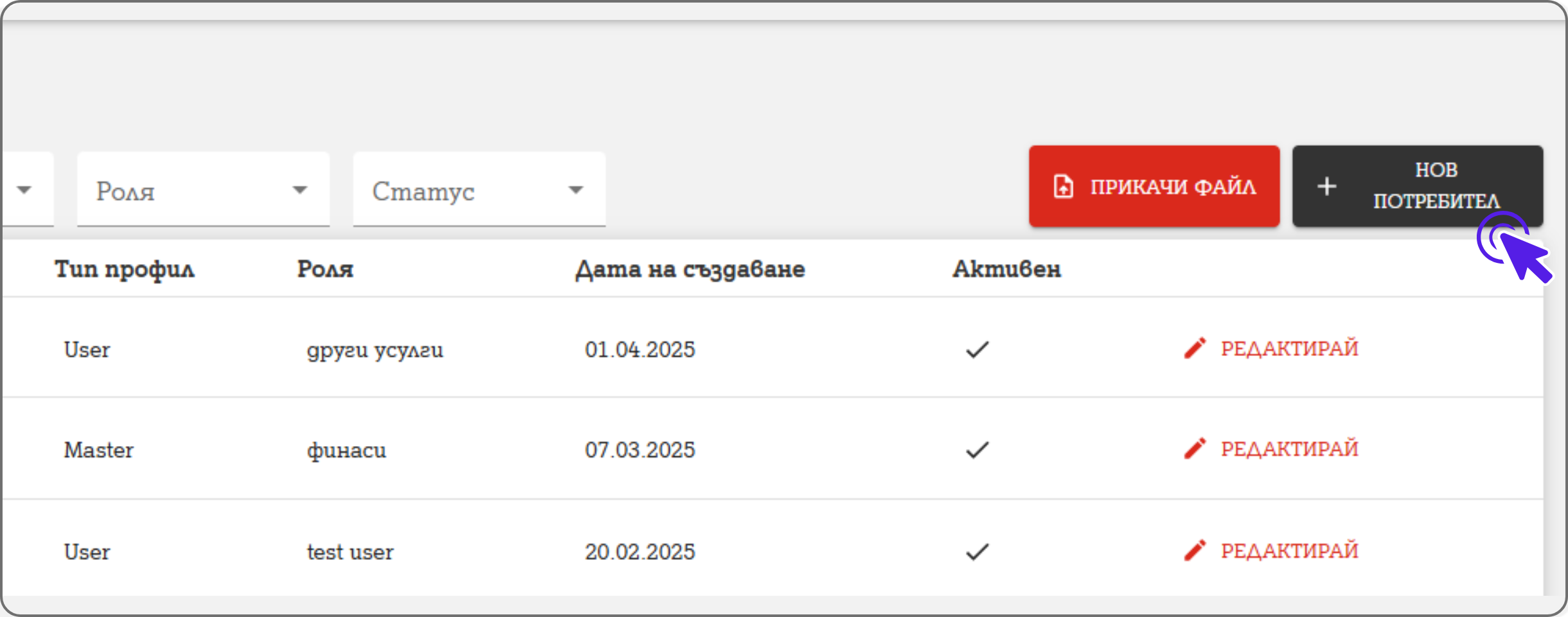The width and height of the screenshot is (1568, 617).
Task: Toggle the Активен checkmark for test user row
Action: point(977,551)
